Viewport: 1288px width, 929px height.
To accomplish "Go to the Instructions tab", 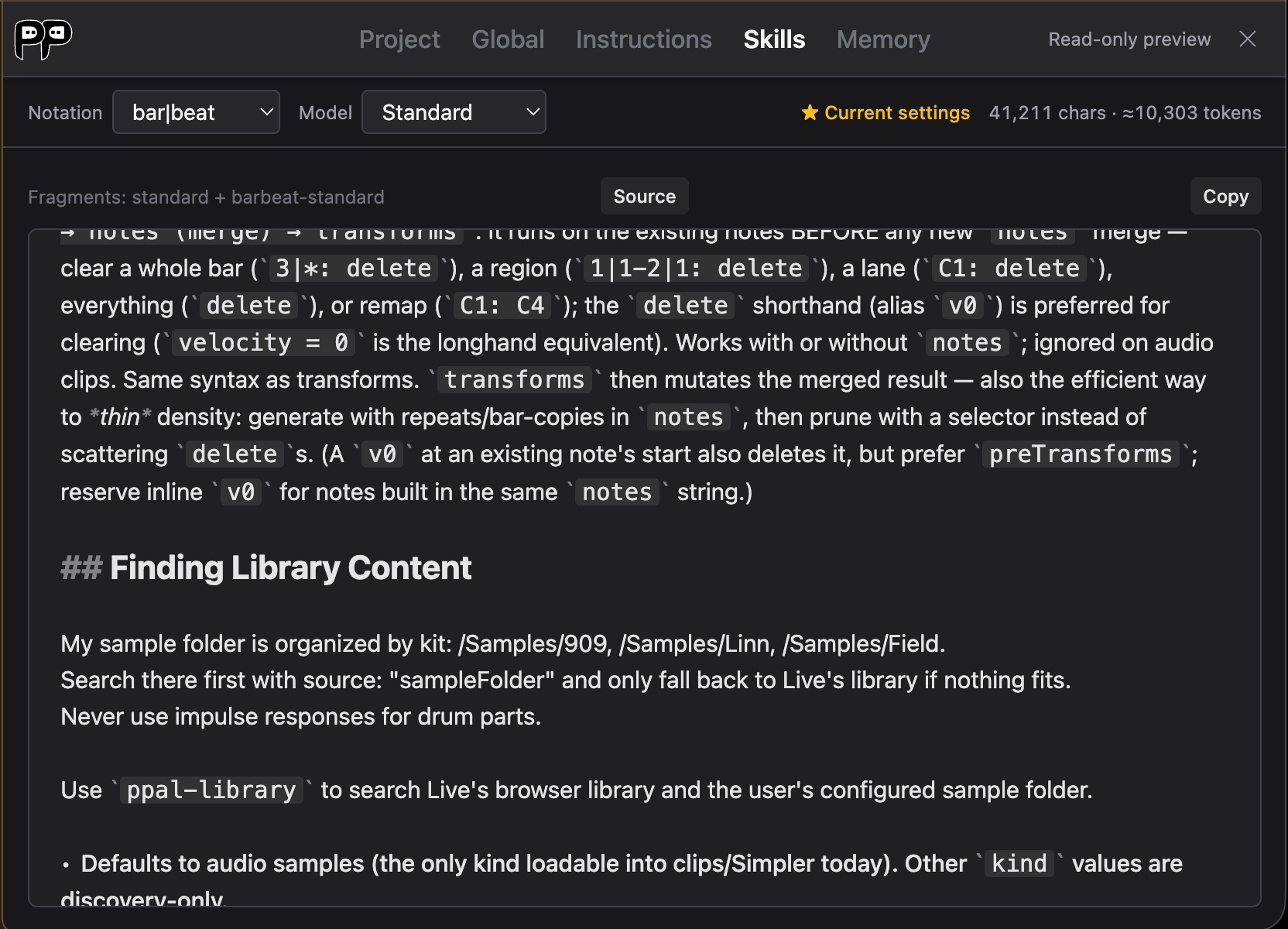I will tap(643, 39).
